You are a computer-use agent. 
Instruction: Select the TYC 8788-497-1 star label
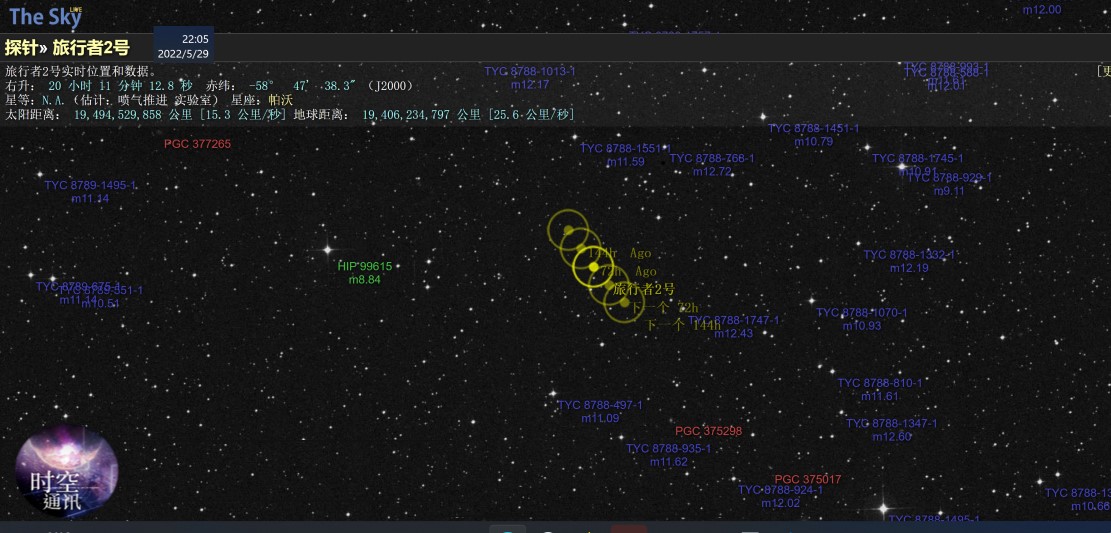600,405
